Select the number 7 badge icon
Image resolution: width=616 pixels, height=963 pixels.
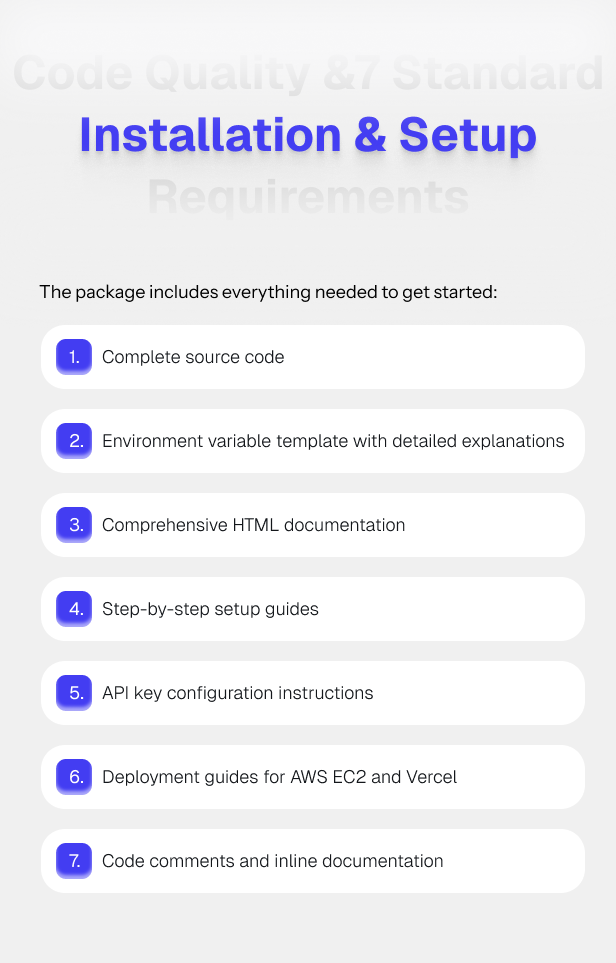(74, 861)
